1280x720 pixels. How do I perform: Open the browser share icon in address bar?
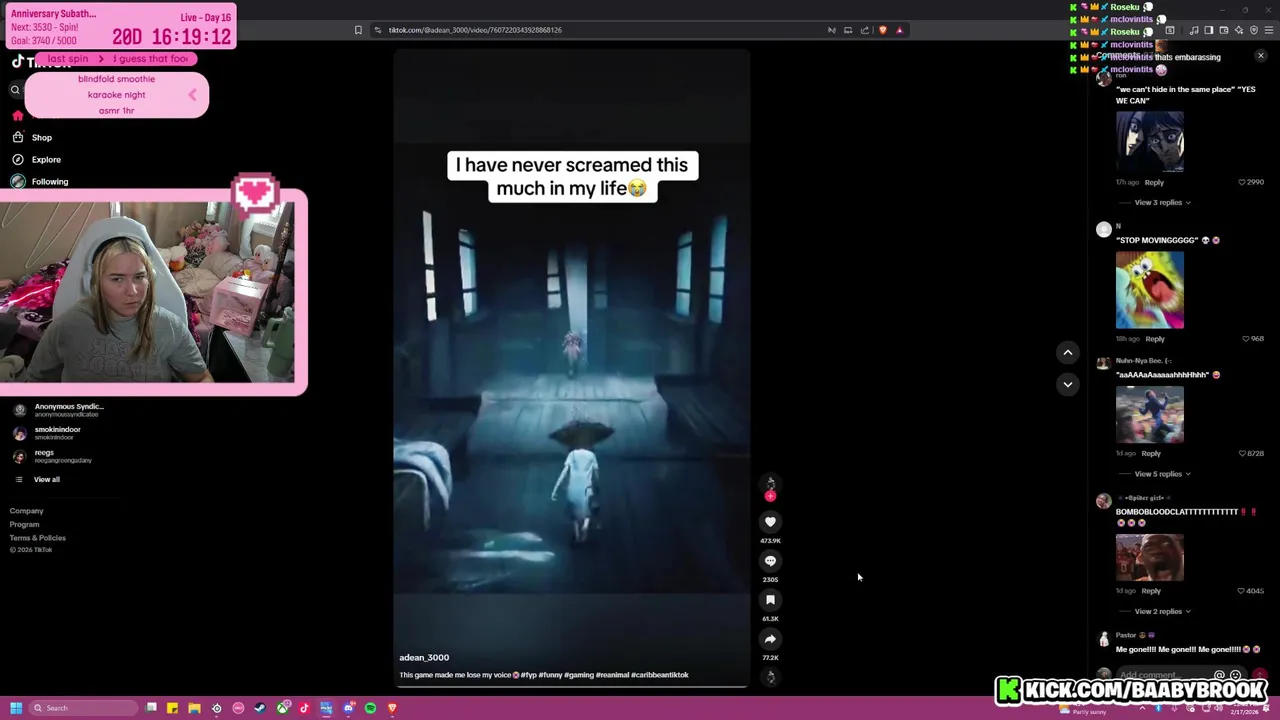tap(865, 30)
